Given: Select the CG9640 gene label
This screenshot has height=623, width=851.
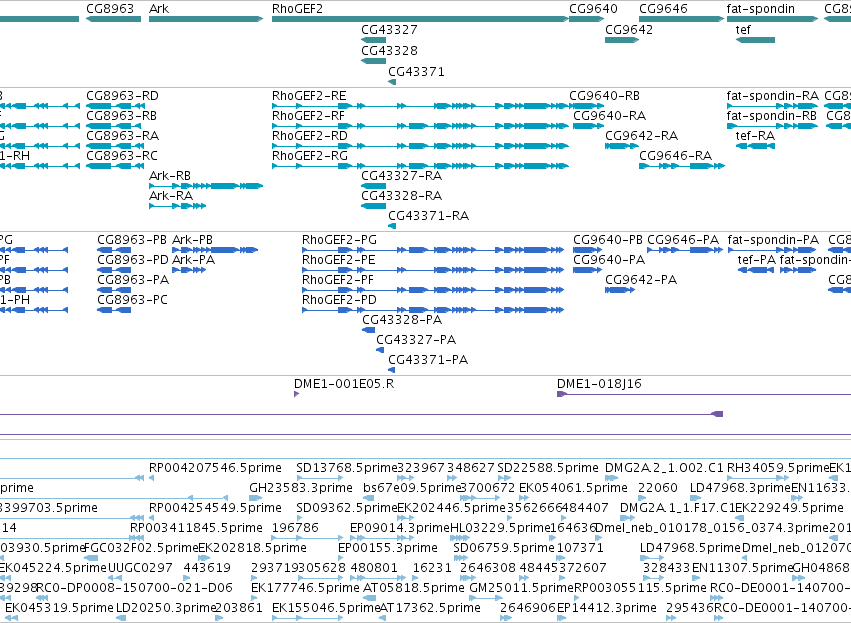Looking at the screenshot, I should click(593, 9).
